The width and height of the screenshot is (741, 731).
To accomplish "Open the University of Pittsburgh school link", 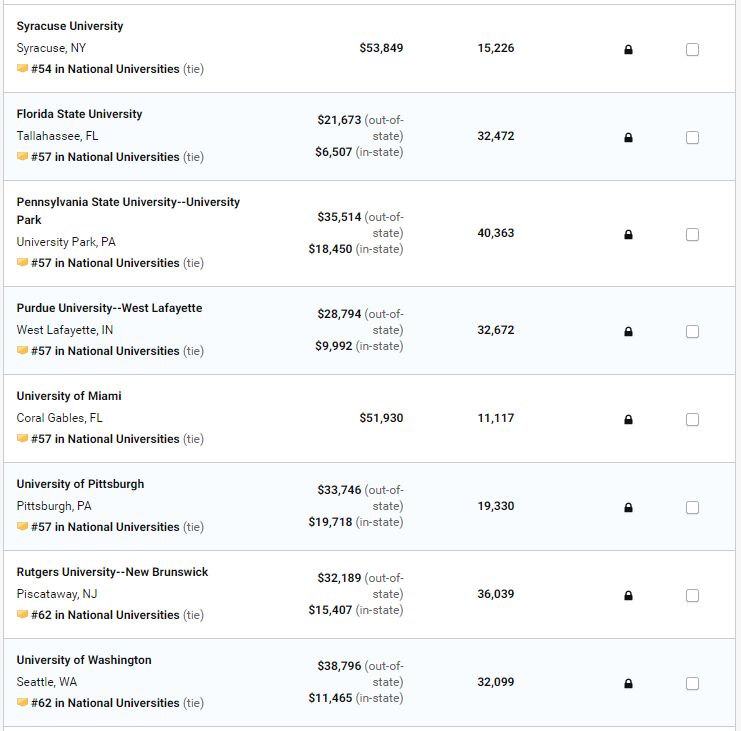I will tap(80, 484).
